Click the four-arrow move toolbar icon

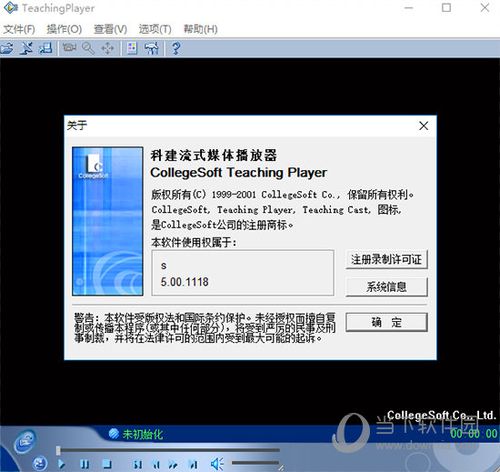point(107,49)
